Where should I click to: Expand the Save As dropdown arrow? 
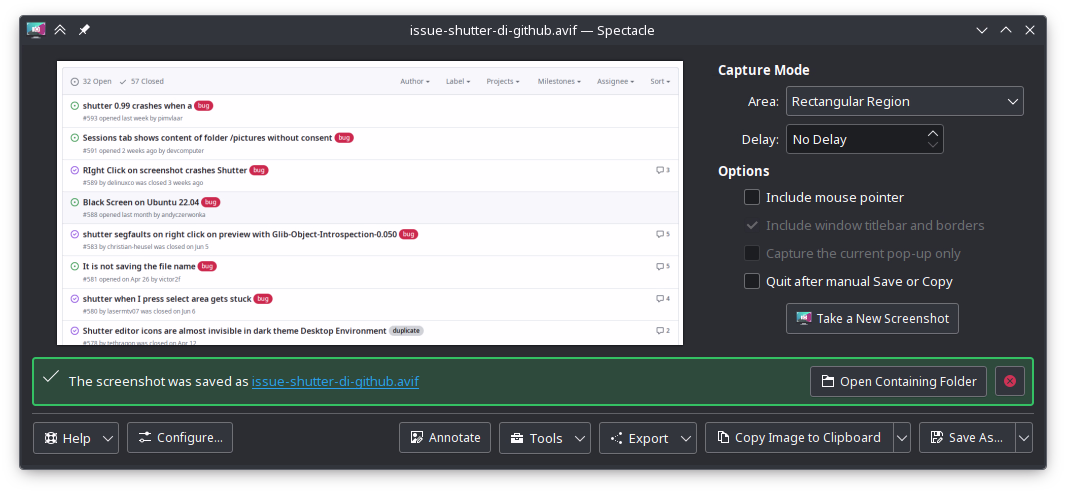point(1024,437)
